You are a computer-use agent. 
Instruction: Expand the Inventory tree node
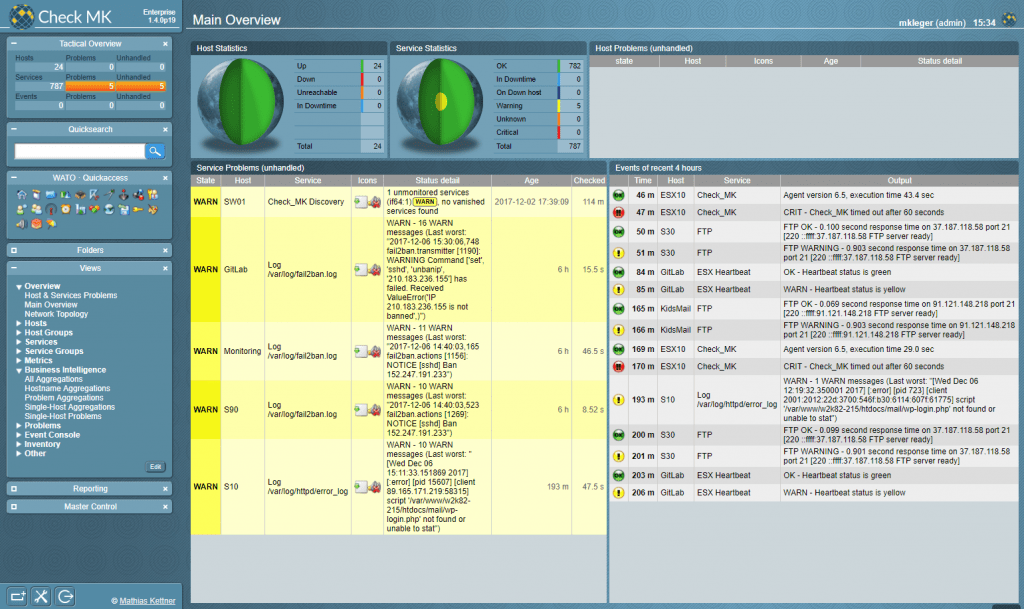pyautogui.click(x=19, y=444)
